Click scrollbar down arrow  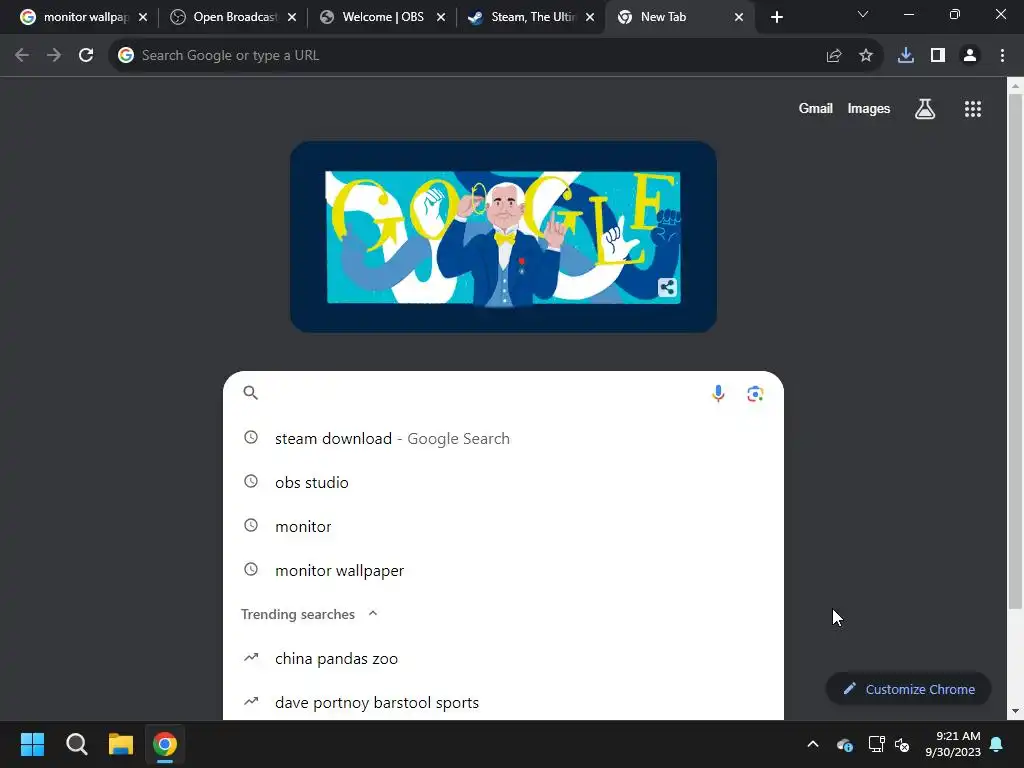(x=1015, y=711)
